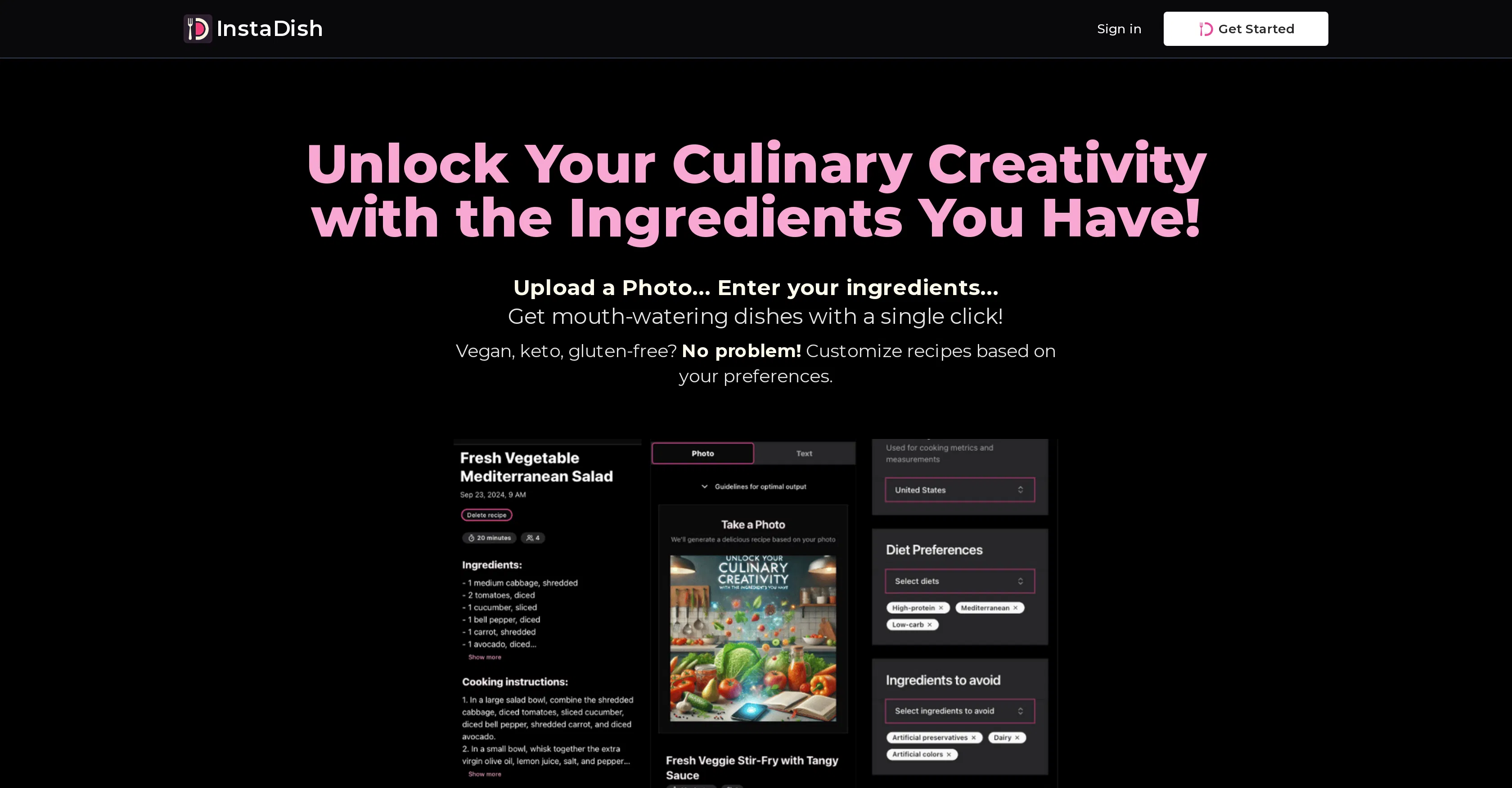Open the Select diets dropdown
Image resolution: width=1512 pixels, height=788 pixels.
click(960, 581)
